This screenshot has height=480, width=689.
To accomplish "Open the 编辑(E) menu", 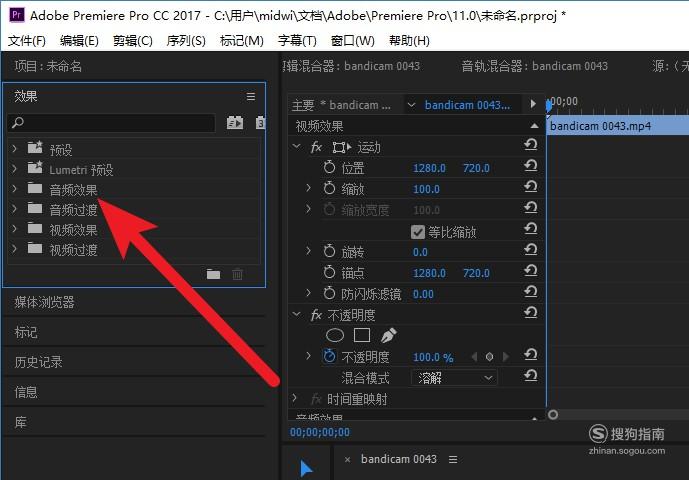I will tap(79, 41).
